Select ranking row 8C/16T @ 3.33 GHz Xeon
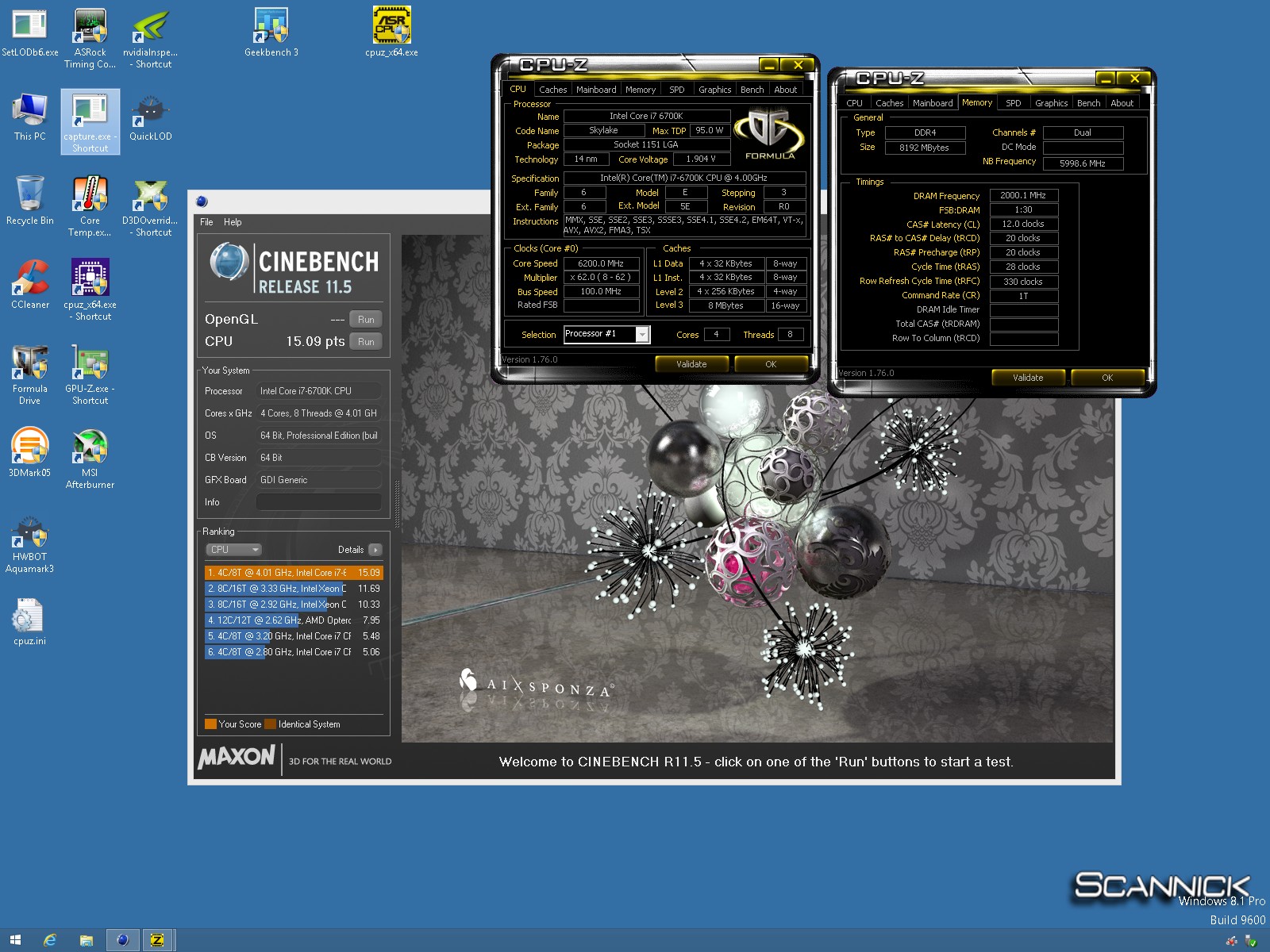 pyautogui.click(x=294, y=589)
